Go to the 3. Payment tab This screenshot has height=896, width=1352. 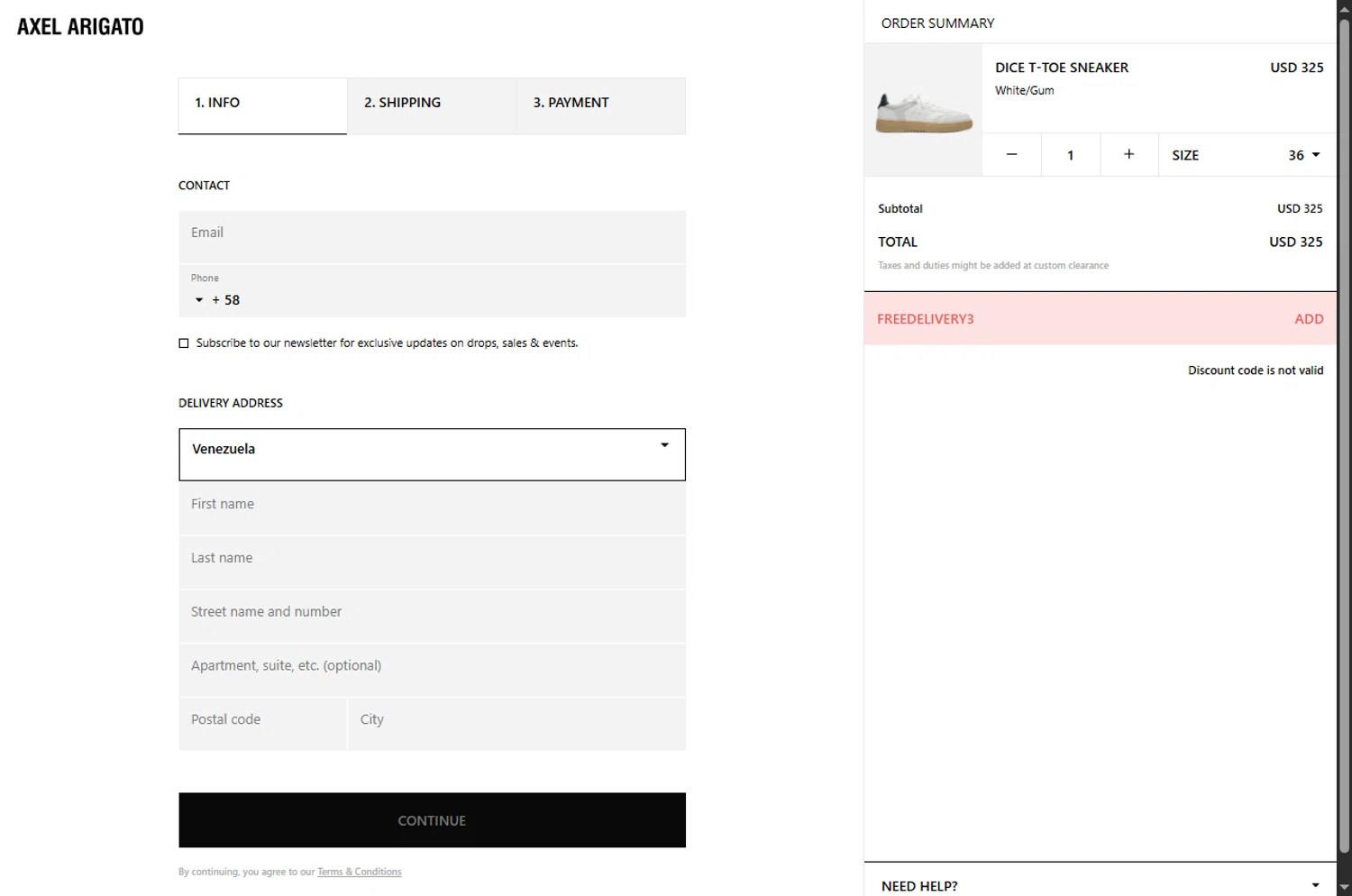[601, 105]
